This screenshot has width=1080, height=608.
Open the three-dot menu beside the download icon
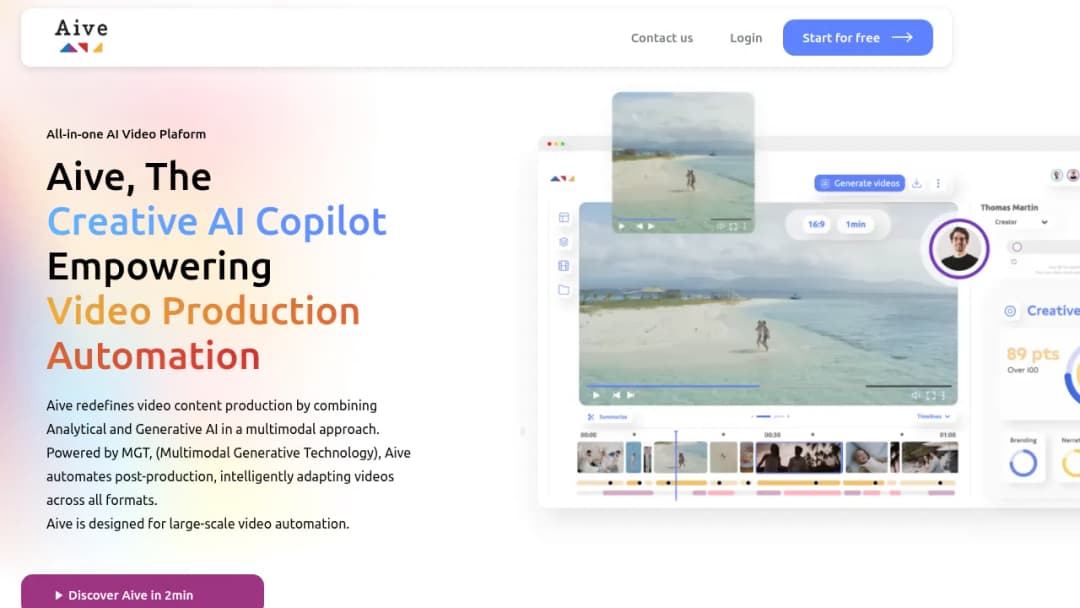pos(937,183)
